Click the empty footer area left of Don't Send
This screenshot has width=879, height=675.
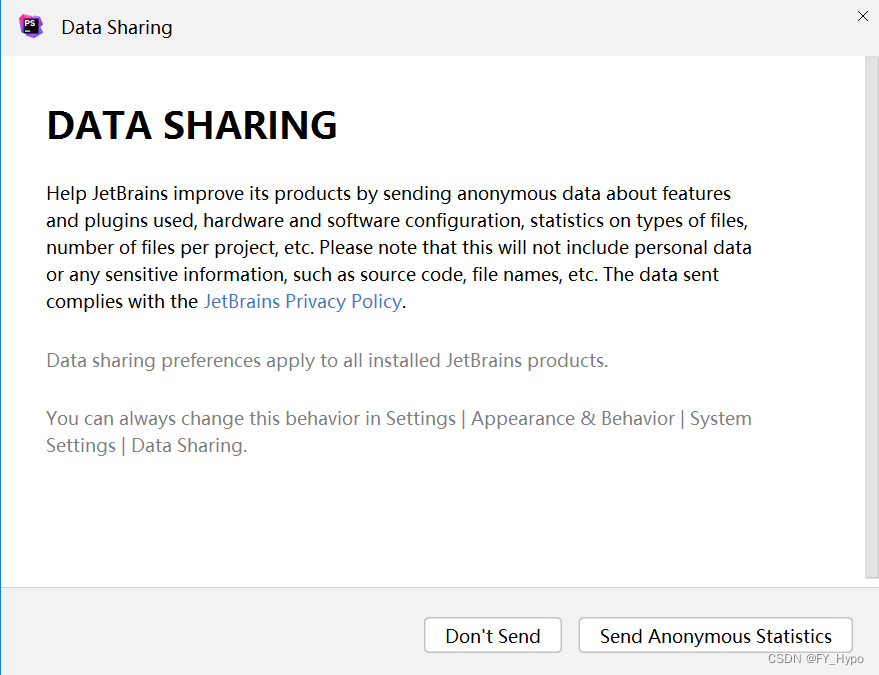tap(213, 634)
